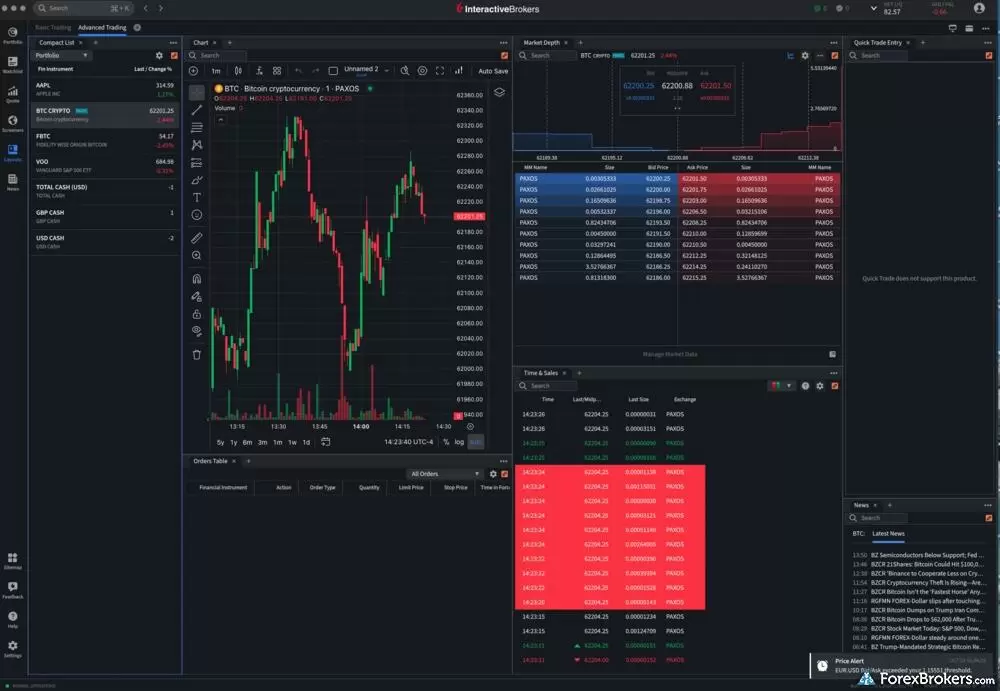Select the zoom-in magnifier chart tool
This screenshot has width=1000, height=691.
coord(197,255)
